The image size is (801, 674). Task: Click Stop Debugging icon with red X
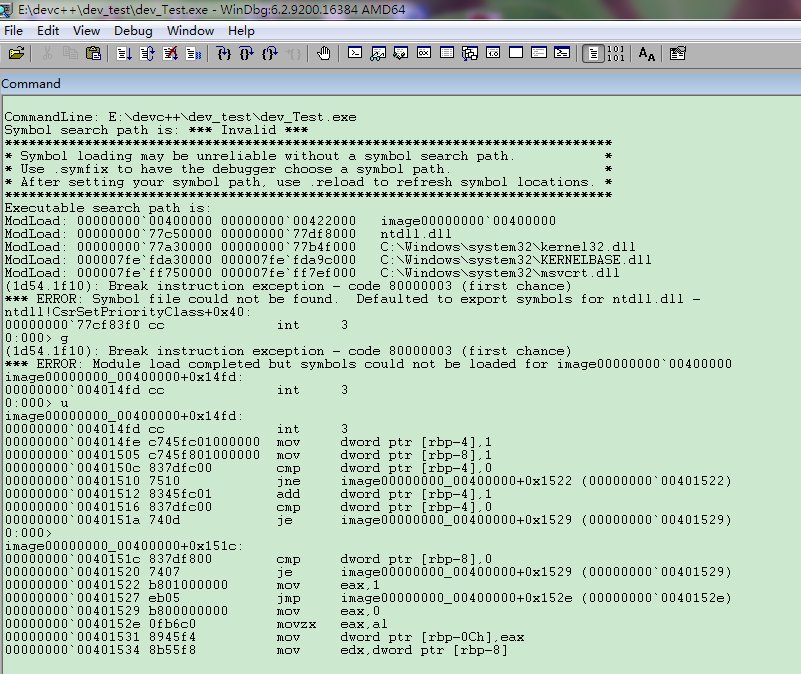click(168, 53)
